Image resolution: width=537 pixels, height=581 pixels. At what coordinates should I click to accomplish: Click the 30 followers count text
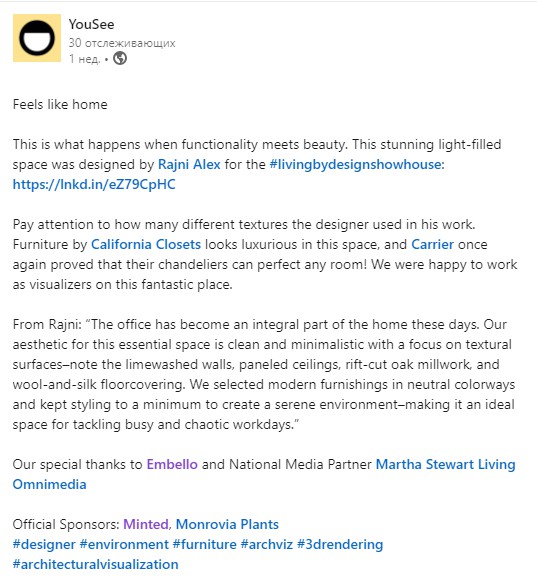(122, 43)
